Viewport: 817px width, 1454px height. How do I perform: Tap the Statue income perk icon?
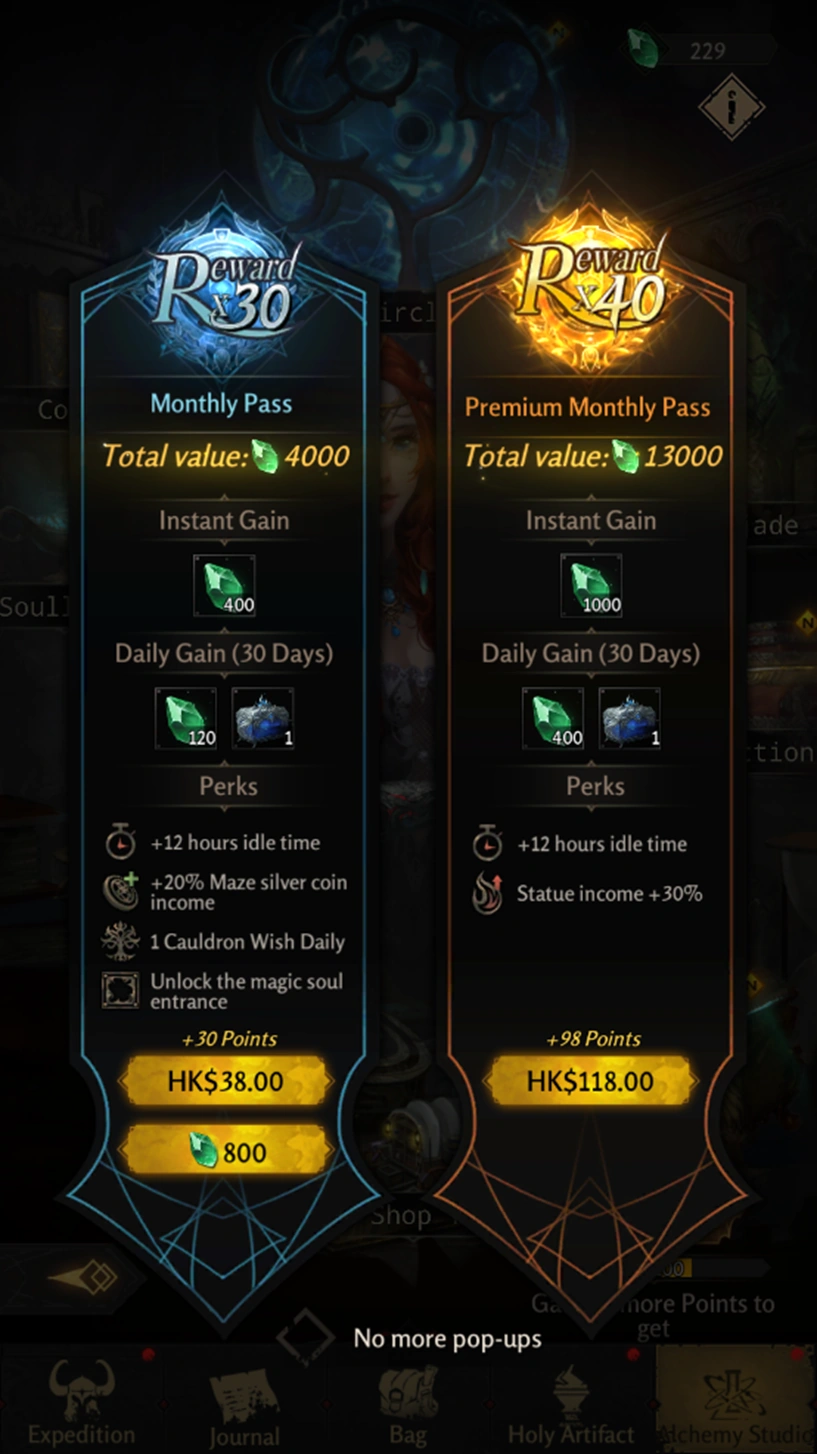(x=487, y=893)
